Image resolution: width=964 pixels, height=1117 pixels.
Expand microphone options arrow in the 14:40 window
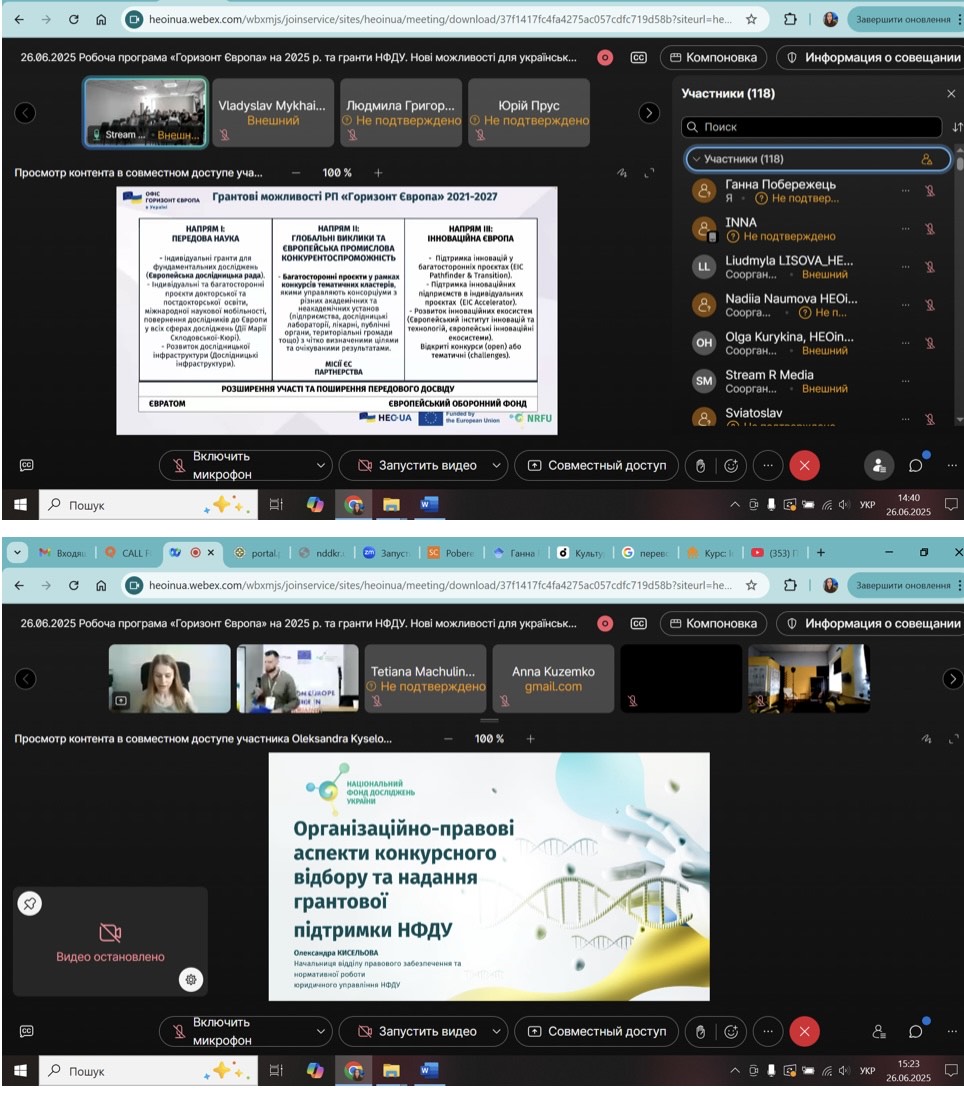[x=321, y=466]
